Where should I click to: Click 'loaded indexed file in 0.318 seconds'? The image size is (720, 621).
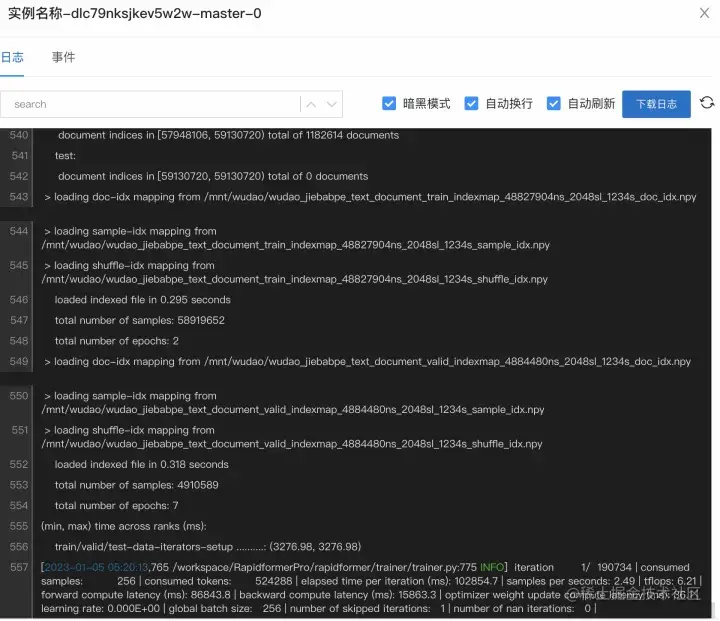point(141,465)
